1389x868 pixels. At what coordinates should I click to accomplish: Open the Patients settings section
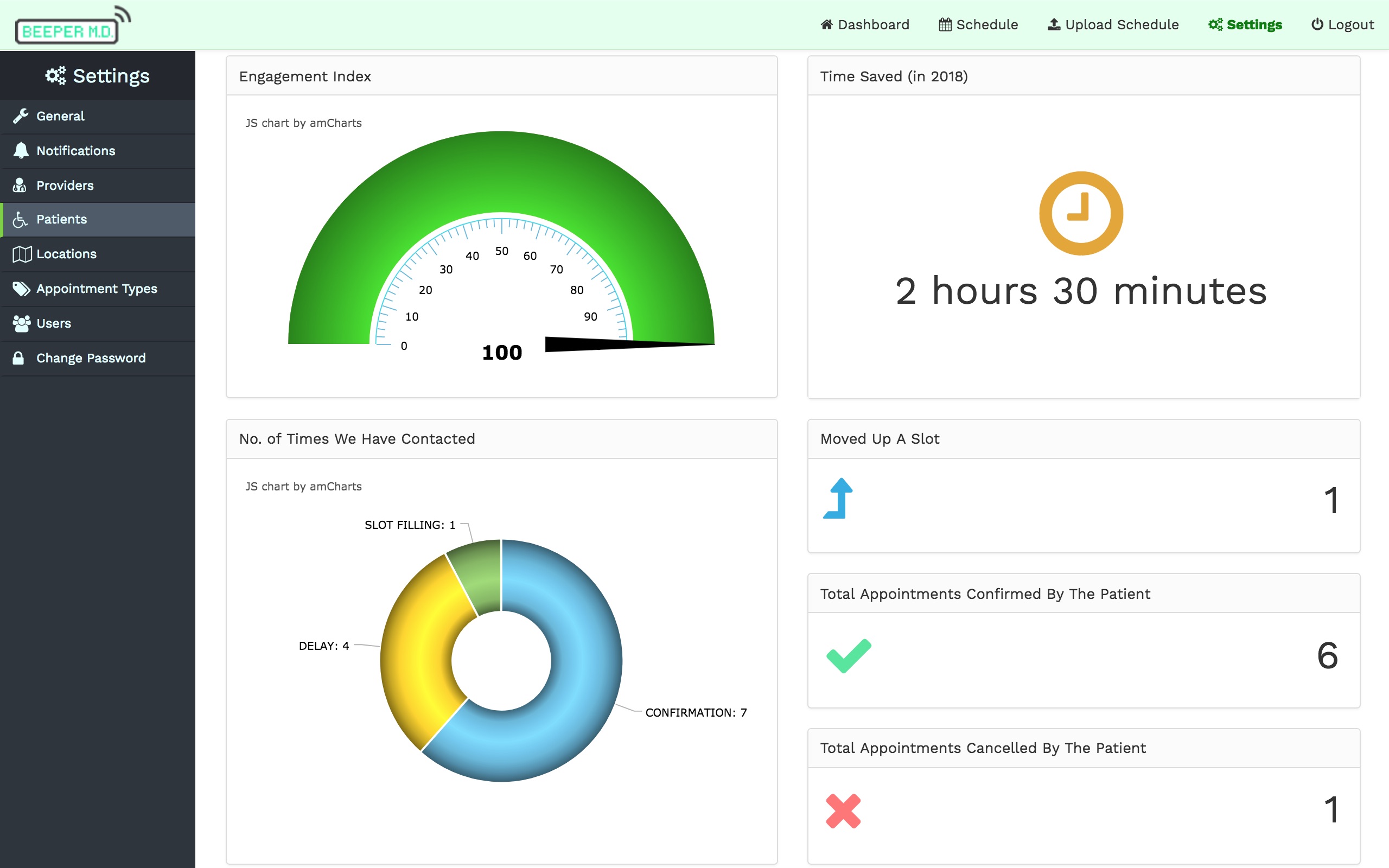tap(61, 219)
